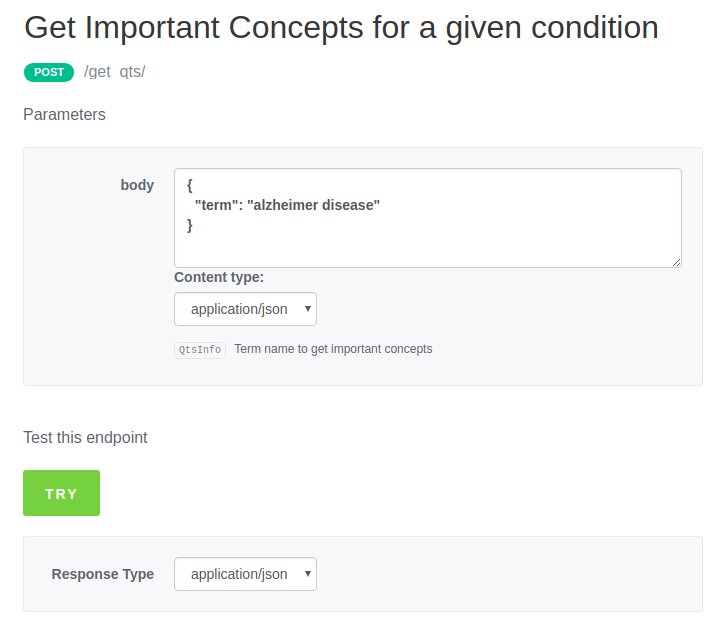Click 'Term name to get important concepts' description

point(333,349)
